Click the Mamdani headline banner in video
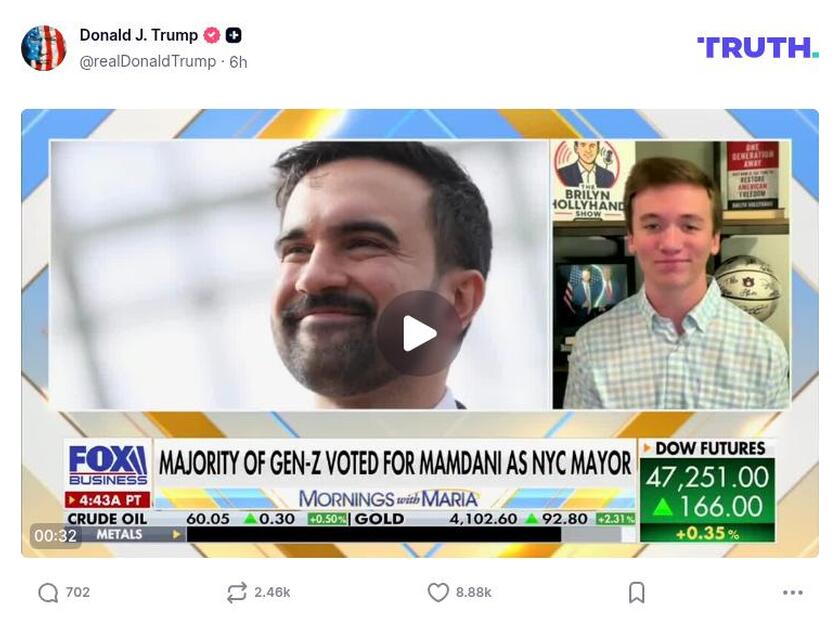This screenshot has height=631, width=840. (x=395, y=463)
